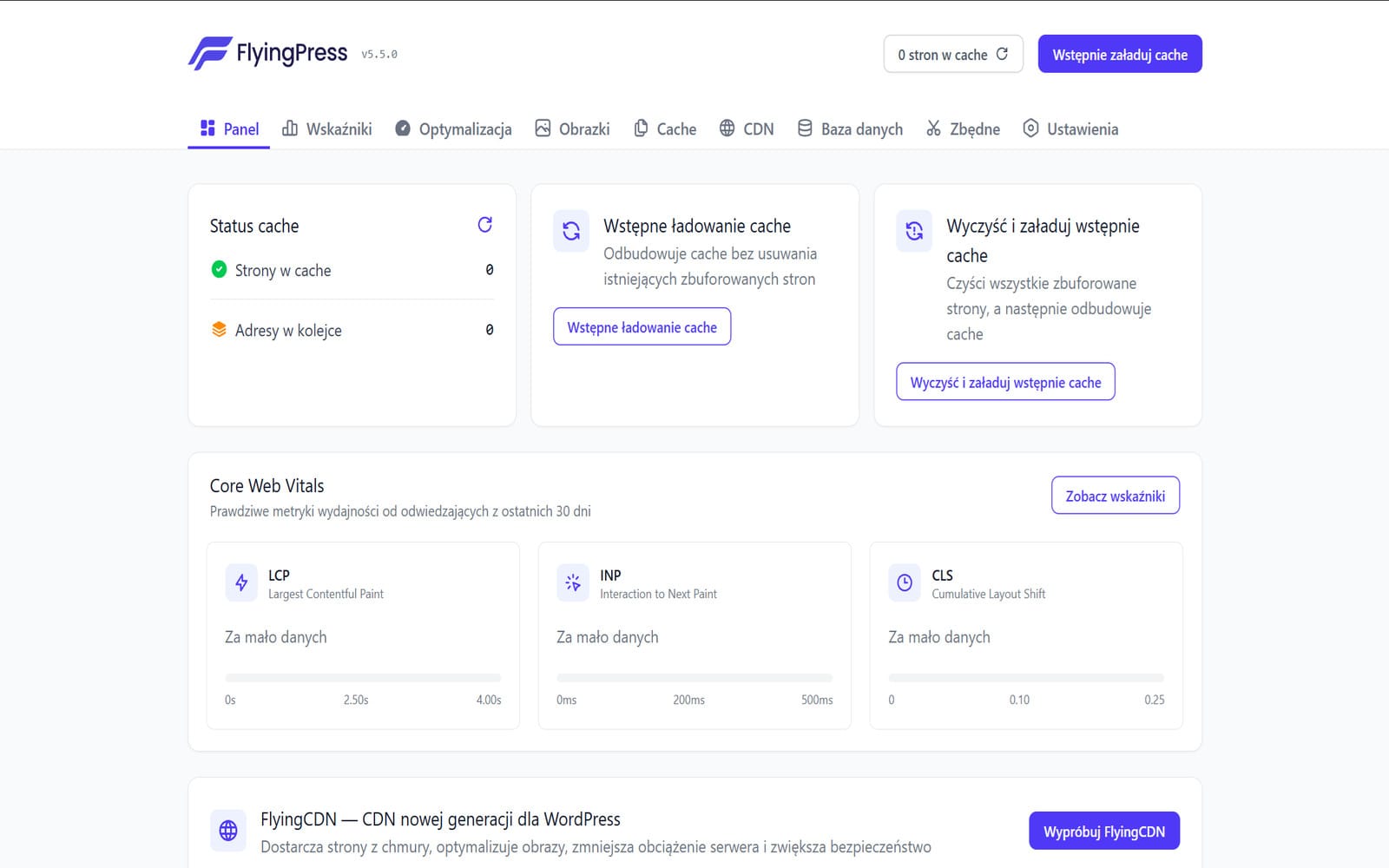
Task: Go to the Ustawienia tab
Action: pos(1070,129)
